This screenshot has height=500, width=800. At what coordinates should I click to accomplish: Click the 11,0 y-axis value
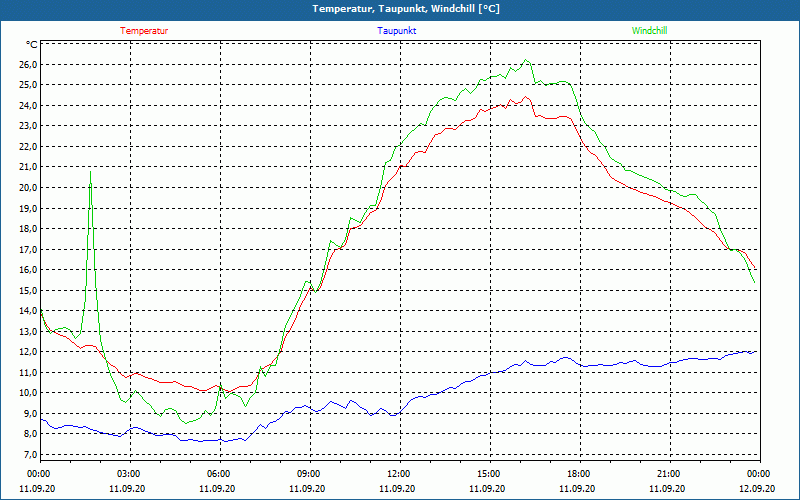[x=29, y=372]
